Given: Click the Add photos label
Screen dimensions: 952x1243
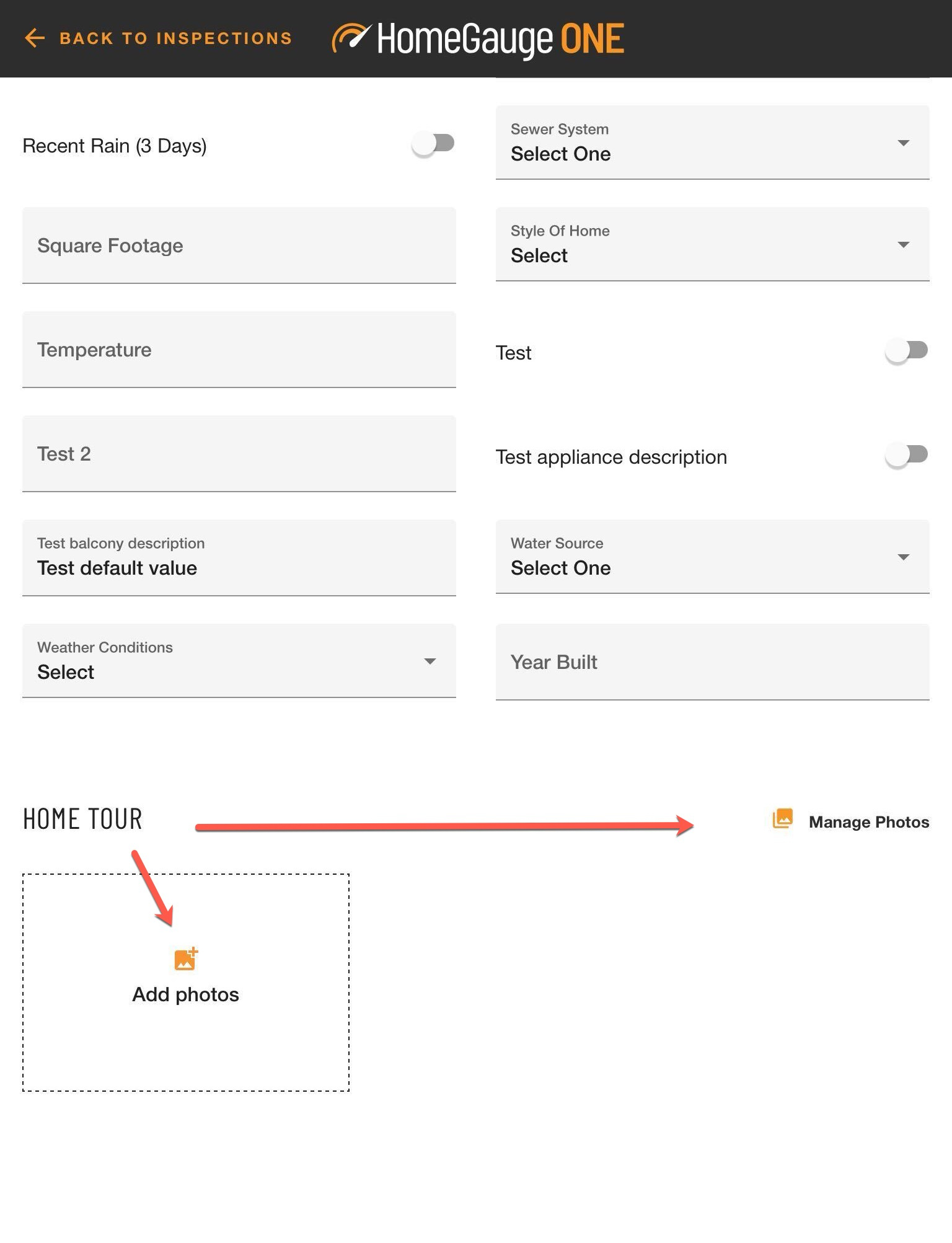Looking at the screenshot, I should pos(185,994).
